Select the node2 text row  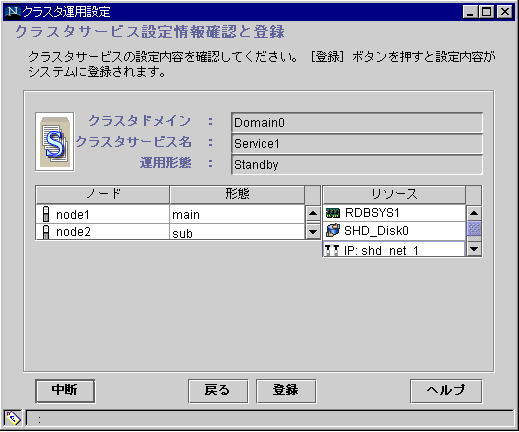click(x=73, y=232)
